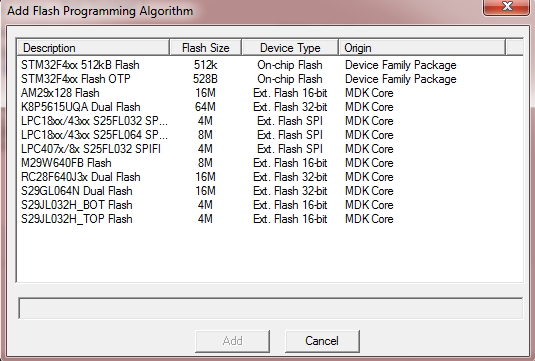Click MDK Core on the S29JL032H_TOP row
This screenshot has height=361, width=535.
369,219
